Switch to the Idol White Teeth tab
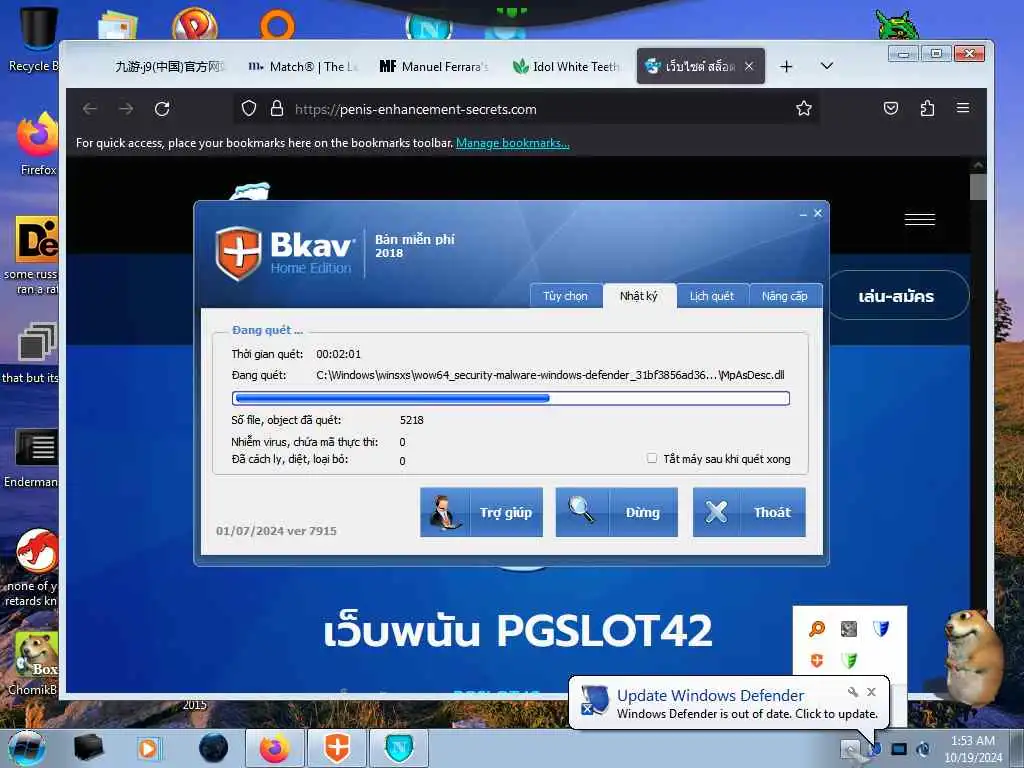Screen dimensions: 1024x768 point(566,66)
